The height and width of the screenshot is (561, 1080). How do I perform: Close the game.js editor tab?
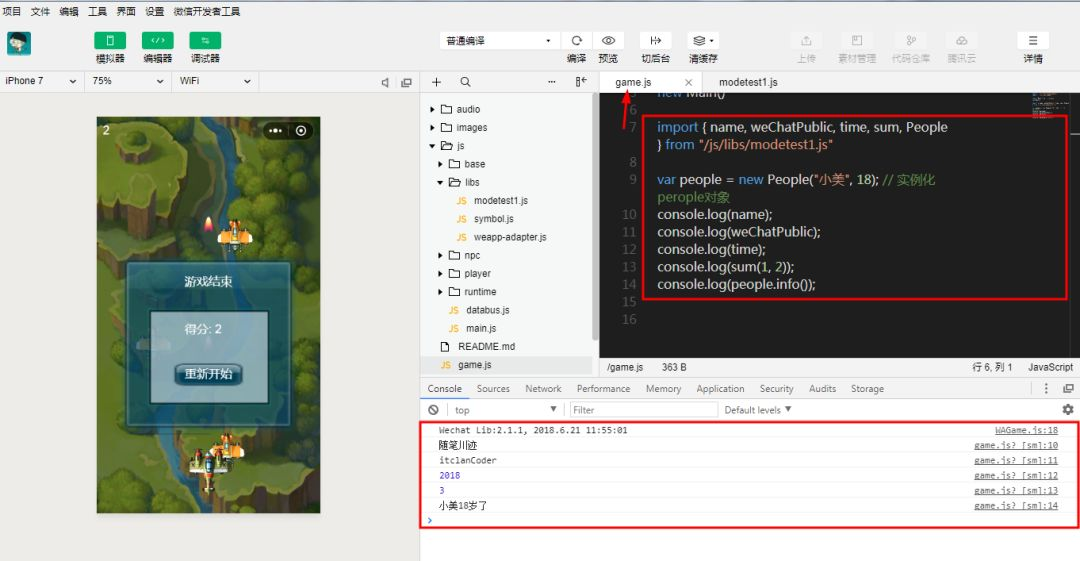(688, 82)
